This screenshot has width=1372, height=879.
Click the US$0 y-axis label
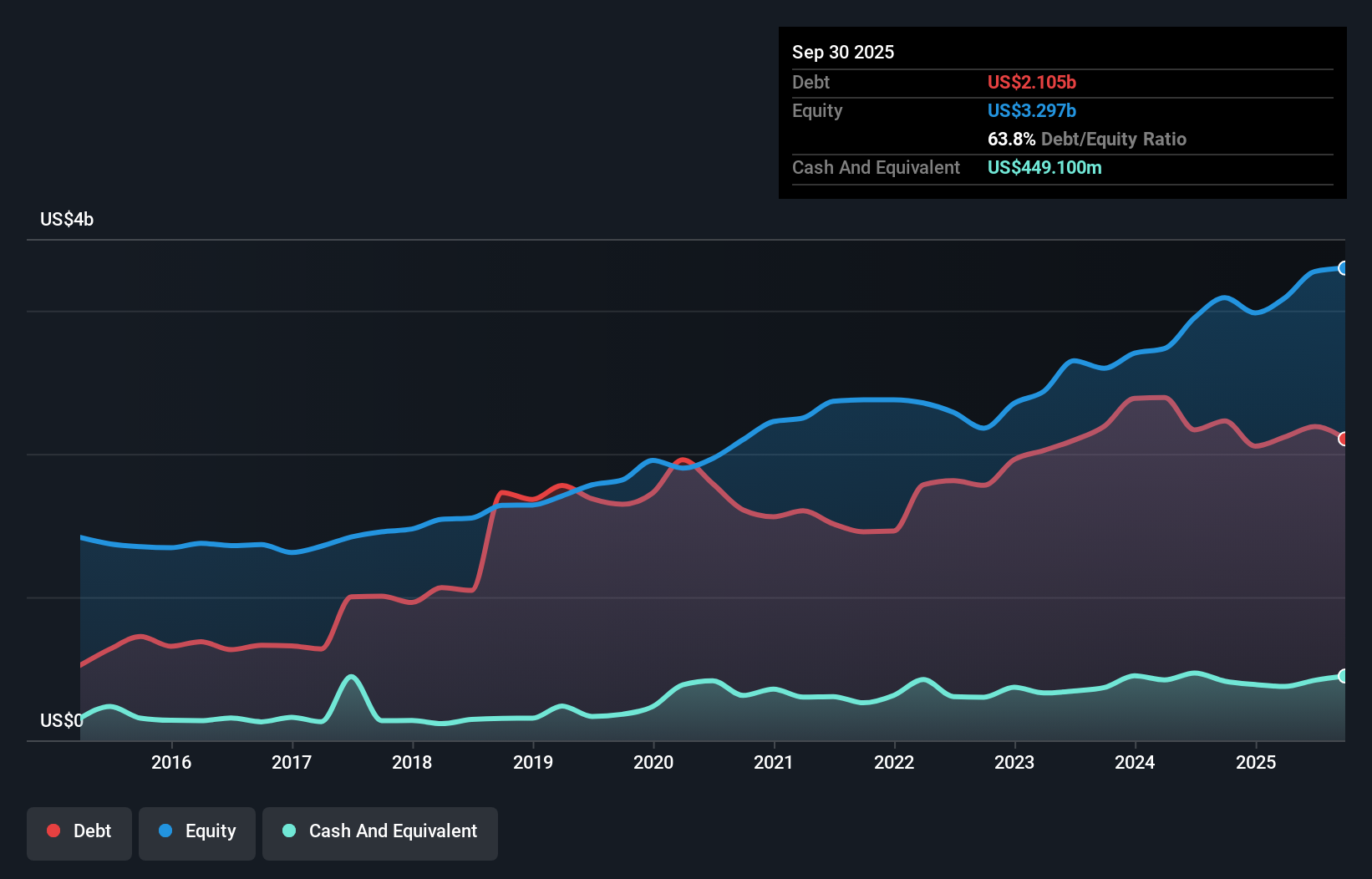[61, 720]
